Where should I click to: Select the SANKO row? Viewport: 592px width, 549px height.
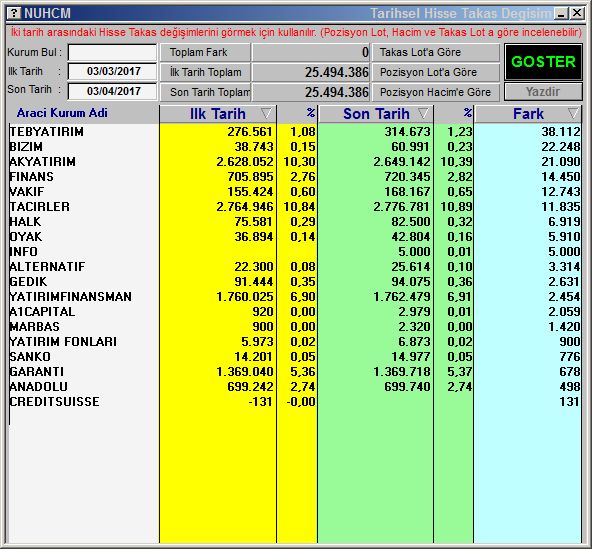coord(295,357)
